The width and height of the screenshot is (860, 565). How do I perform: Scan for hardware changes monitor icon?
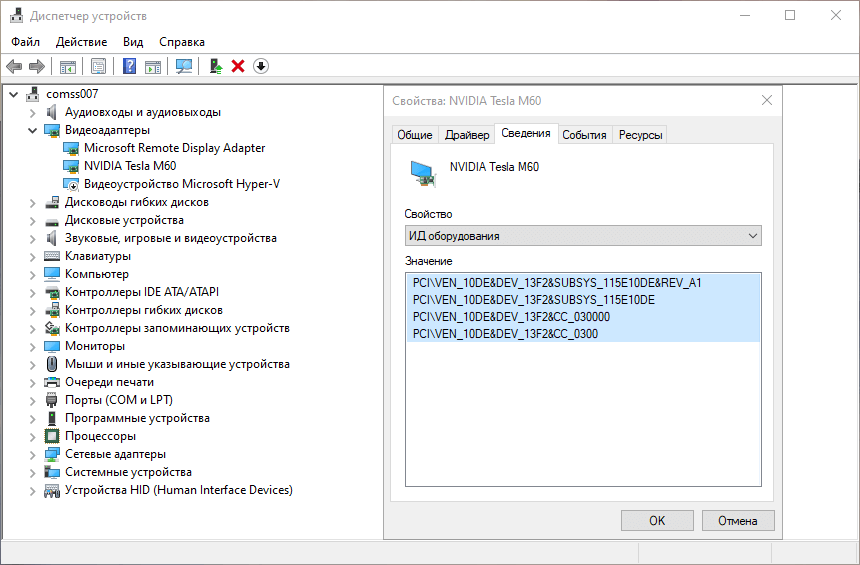[184, 67]
